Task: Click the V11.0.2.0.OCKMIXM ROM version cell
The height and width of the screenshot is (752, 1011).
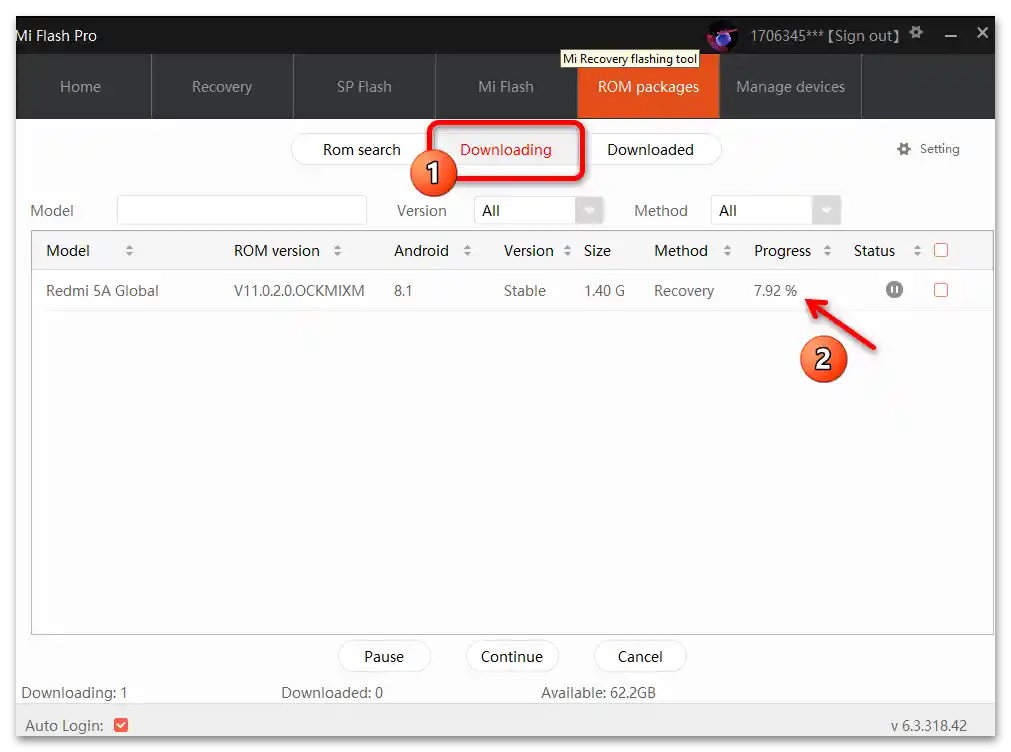Action: click(x=299, y=291)
